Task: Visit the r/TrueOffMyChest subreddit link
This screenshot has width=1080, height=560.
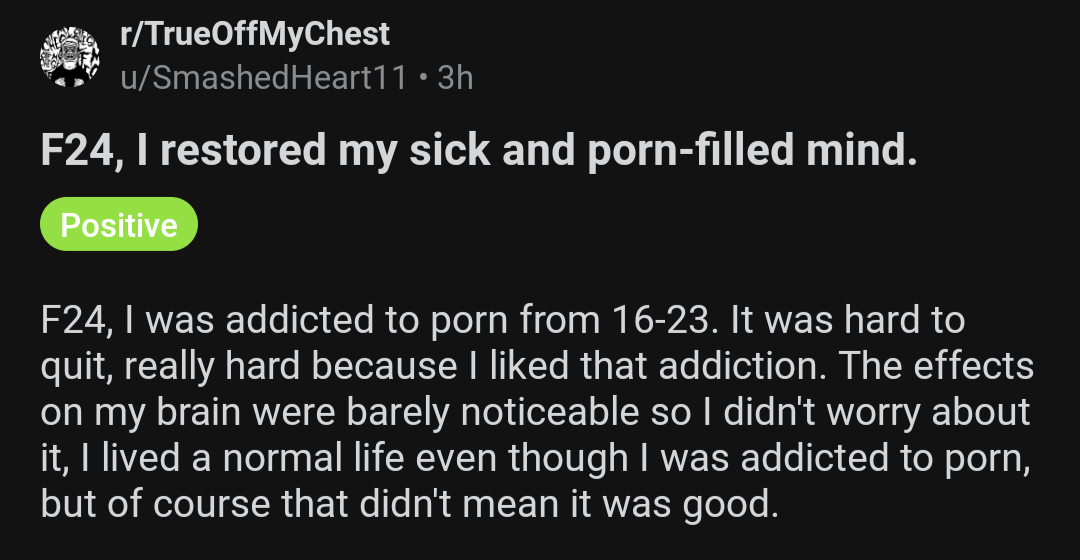Action: (x=255, y=34)
